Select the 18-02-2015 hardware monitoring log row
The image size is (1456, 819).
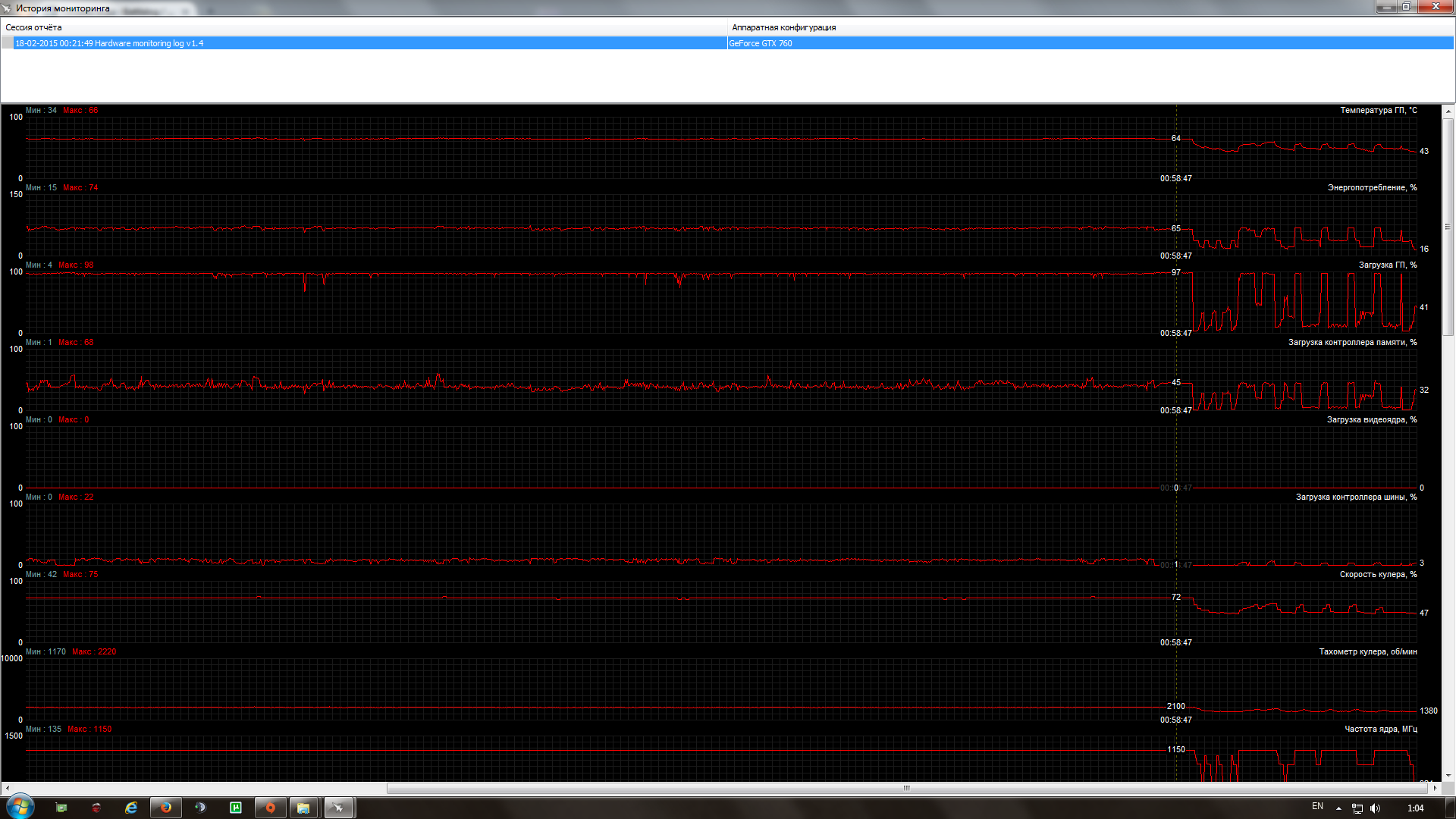tap(364, 43)
